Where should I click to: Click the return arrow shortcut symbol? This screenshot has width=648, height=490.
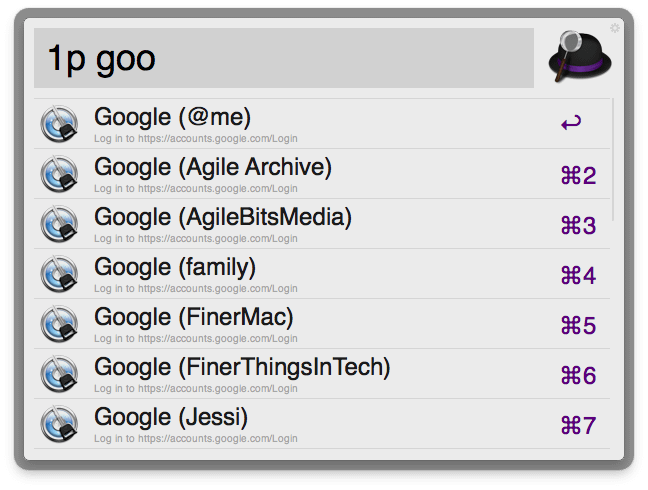coord(571,124)
